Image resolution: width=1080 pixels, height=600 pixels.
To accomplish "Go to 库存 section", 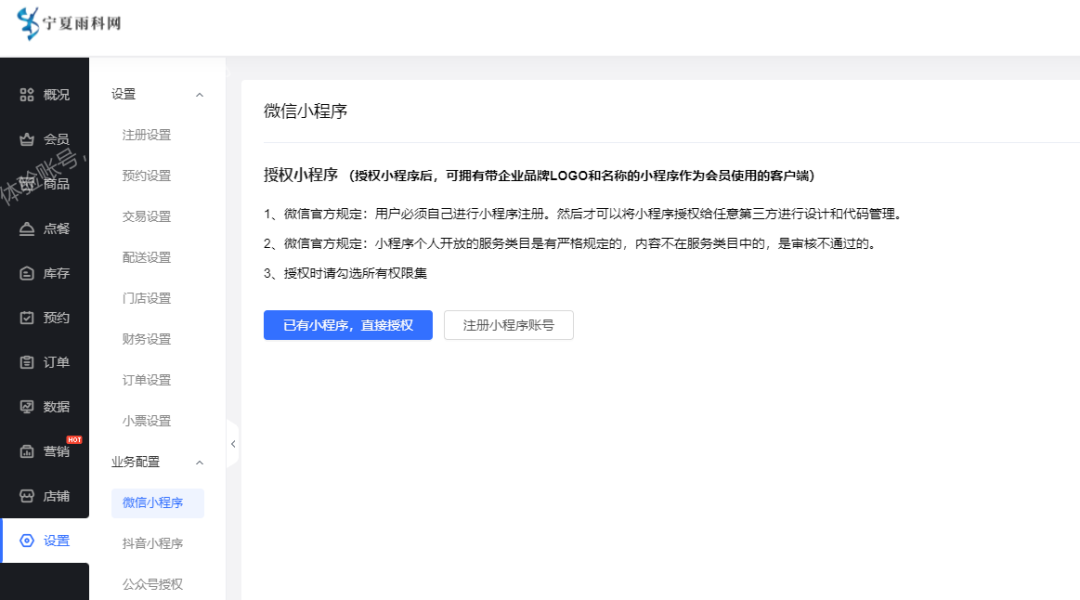I will click(44, 273).
